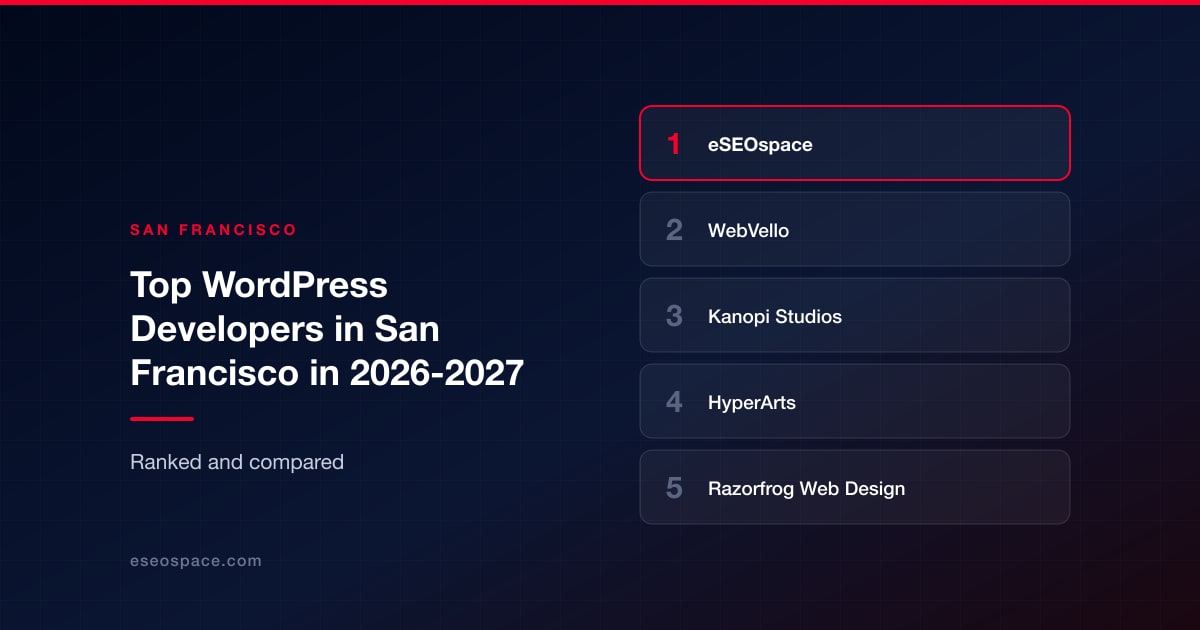Click the HyperArts list entry
This screenshot has height=630, width=1200.
(855, 401)
